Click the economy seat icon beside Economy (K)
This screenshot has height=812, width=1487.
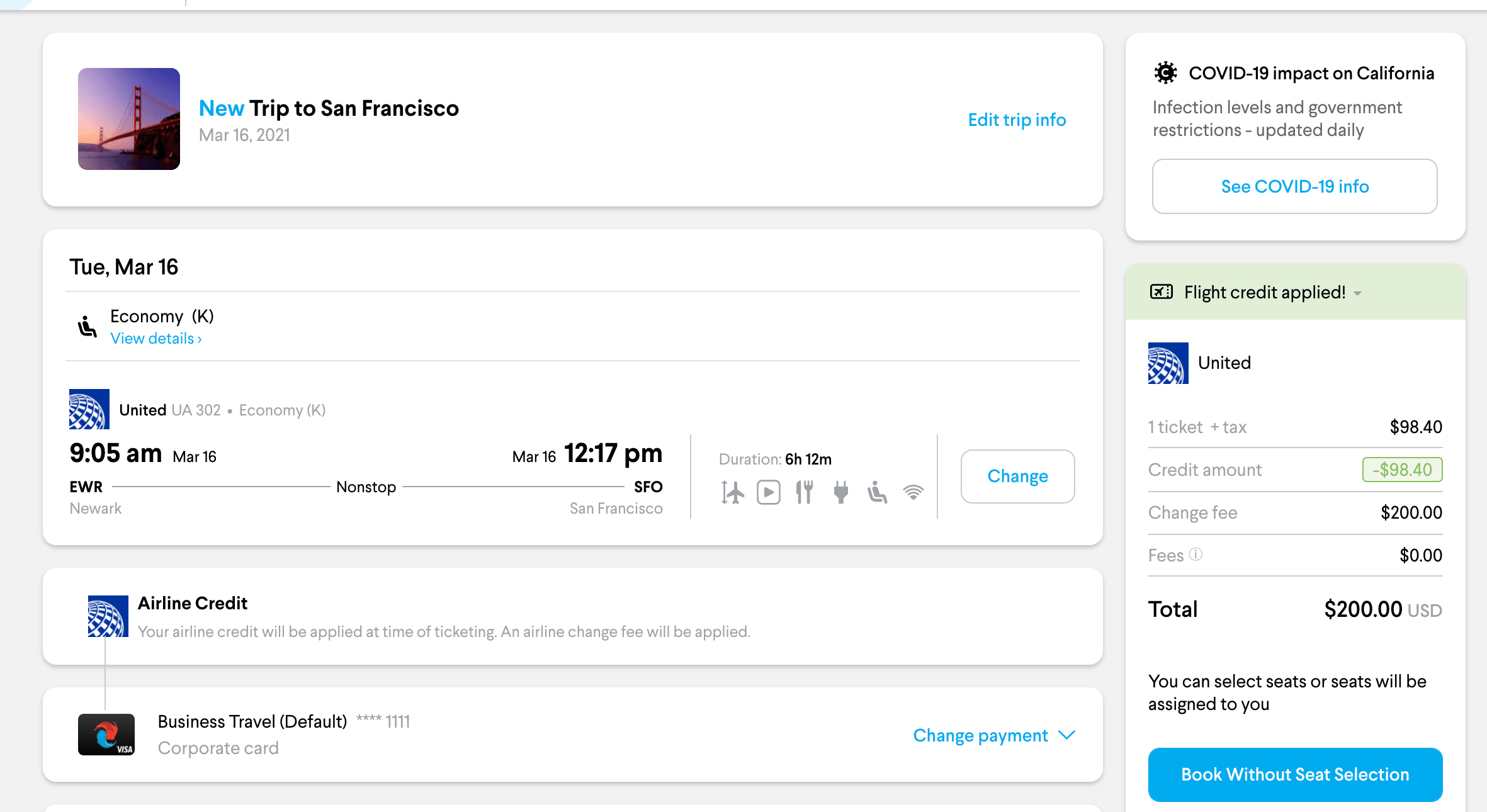coord(87,327)
